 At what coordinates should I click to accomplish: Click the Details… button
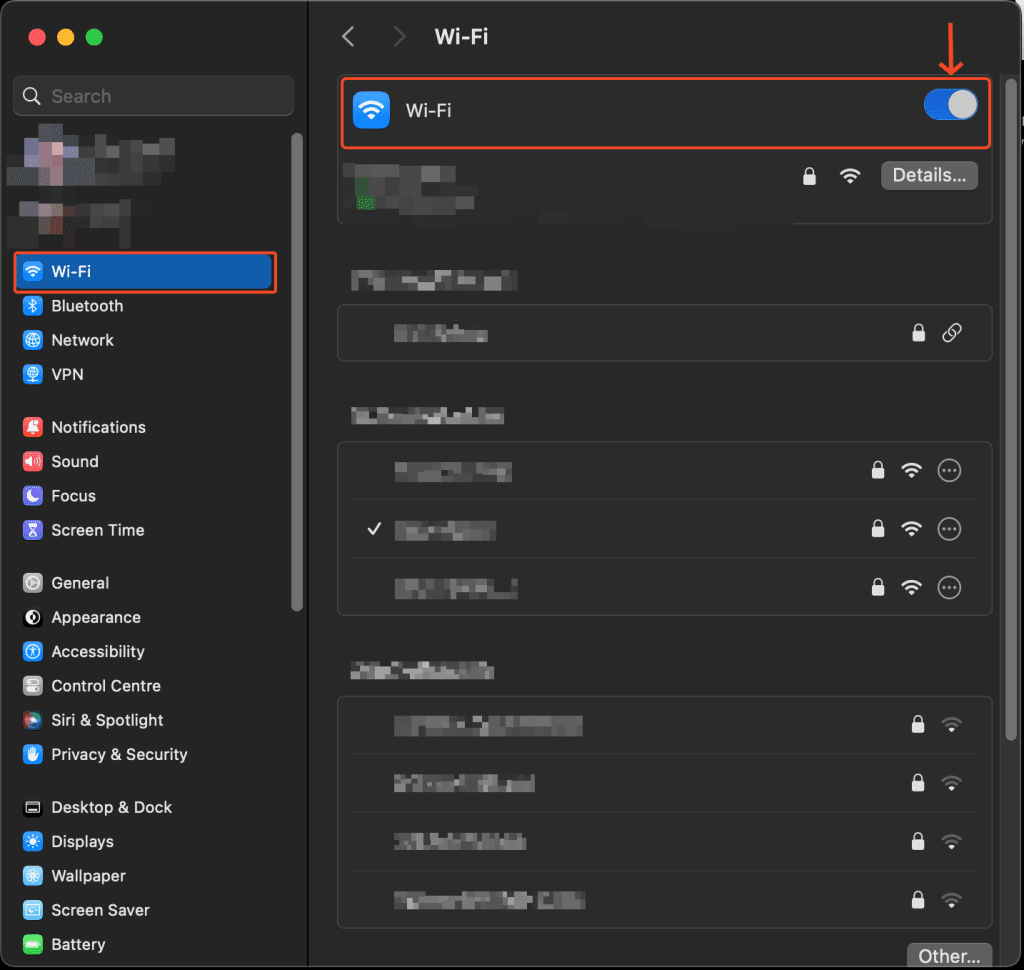(929, 175)
